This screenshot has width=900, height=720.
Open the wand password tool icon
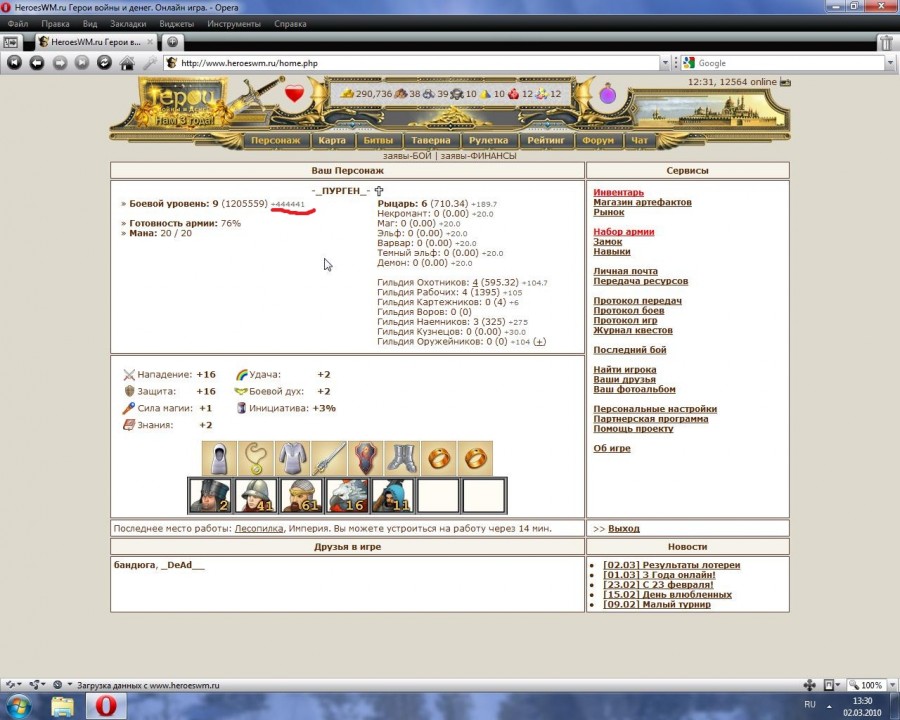click(x=150, y=63)
